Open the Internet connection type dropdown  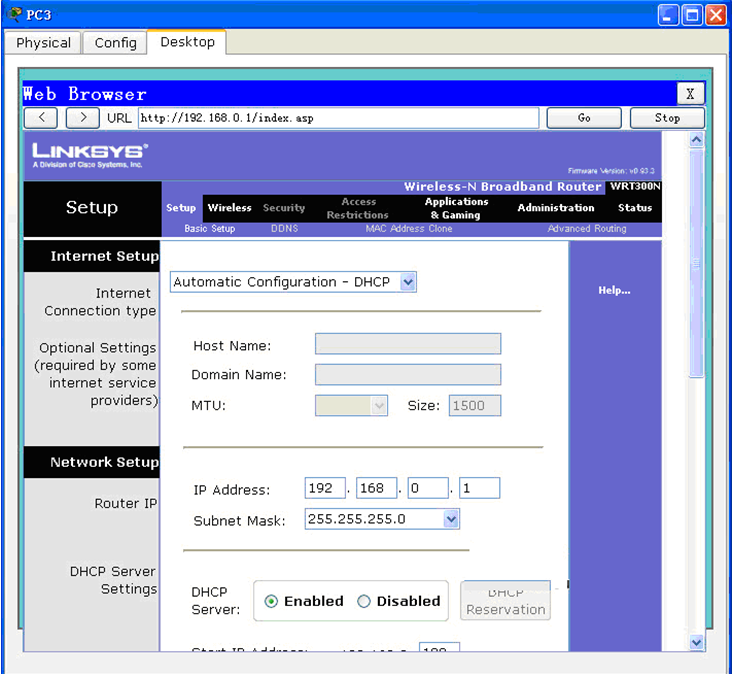click(293, 282)
